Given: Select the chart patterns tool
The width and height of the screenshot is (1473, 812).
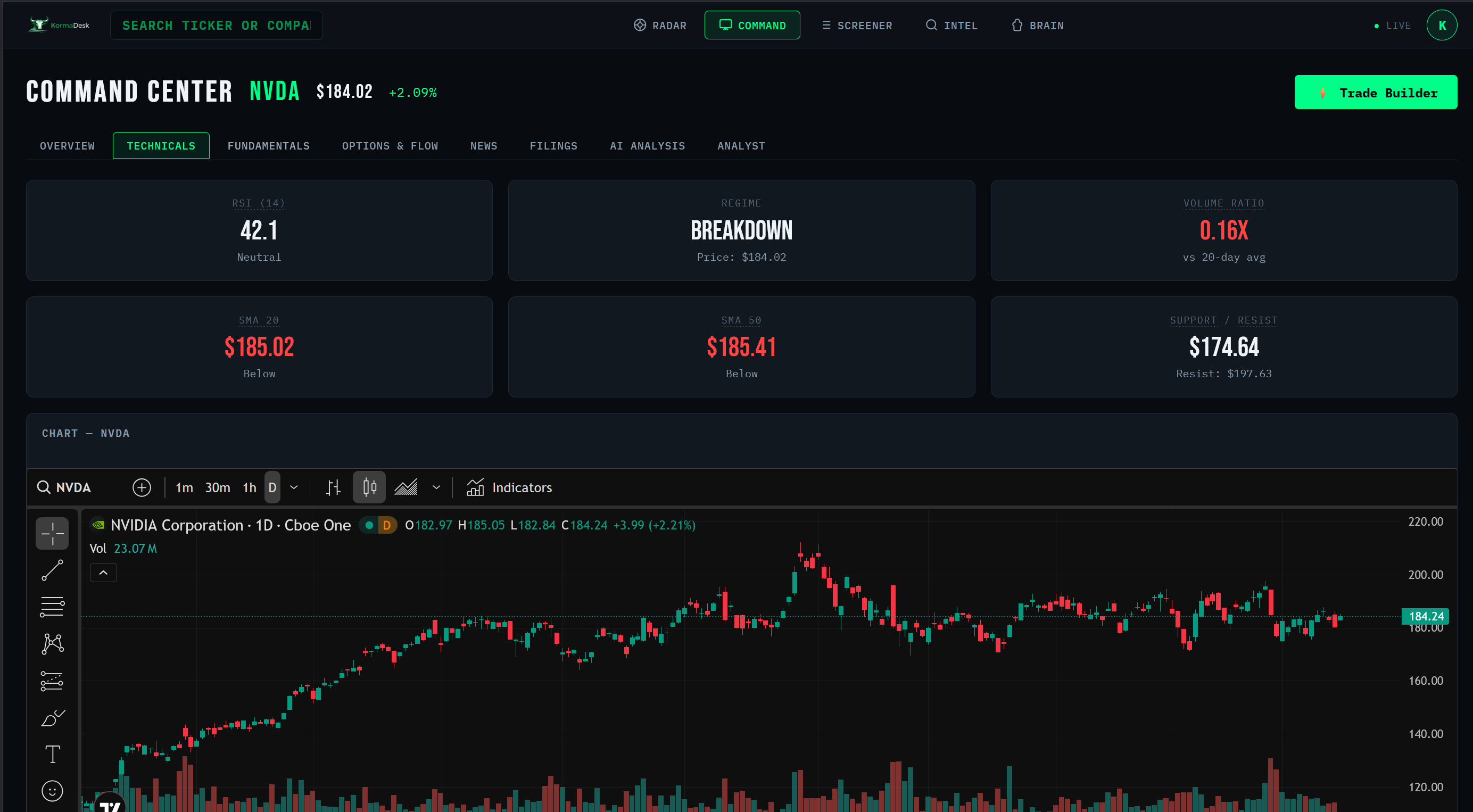Looking at the screenshot, I should coord(52,644).
